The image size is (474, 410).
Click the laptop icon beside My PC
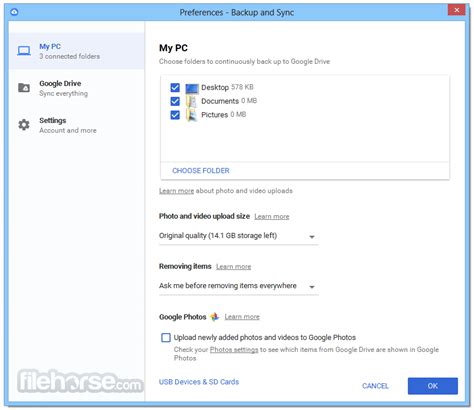24,51
